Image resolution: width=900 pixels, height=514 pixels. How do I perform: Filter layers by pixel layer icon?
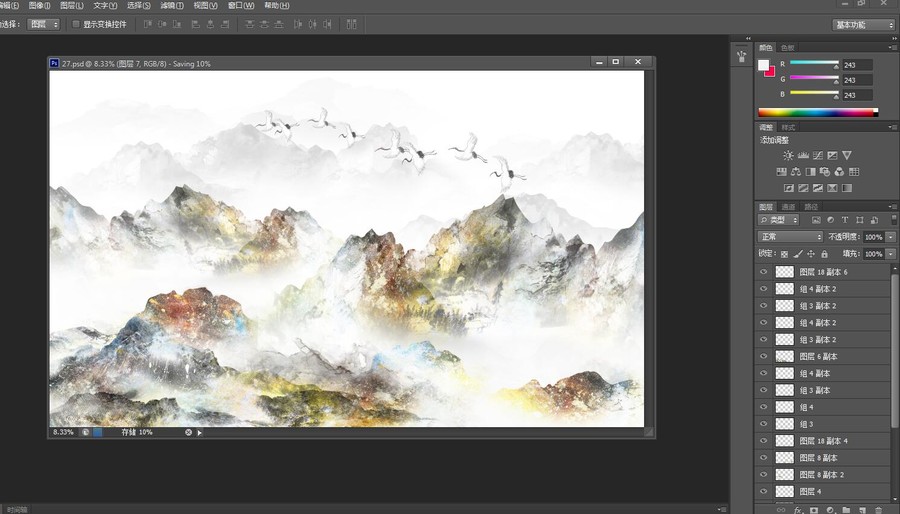click(816, 220)
